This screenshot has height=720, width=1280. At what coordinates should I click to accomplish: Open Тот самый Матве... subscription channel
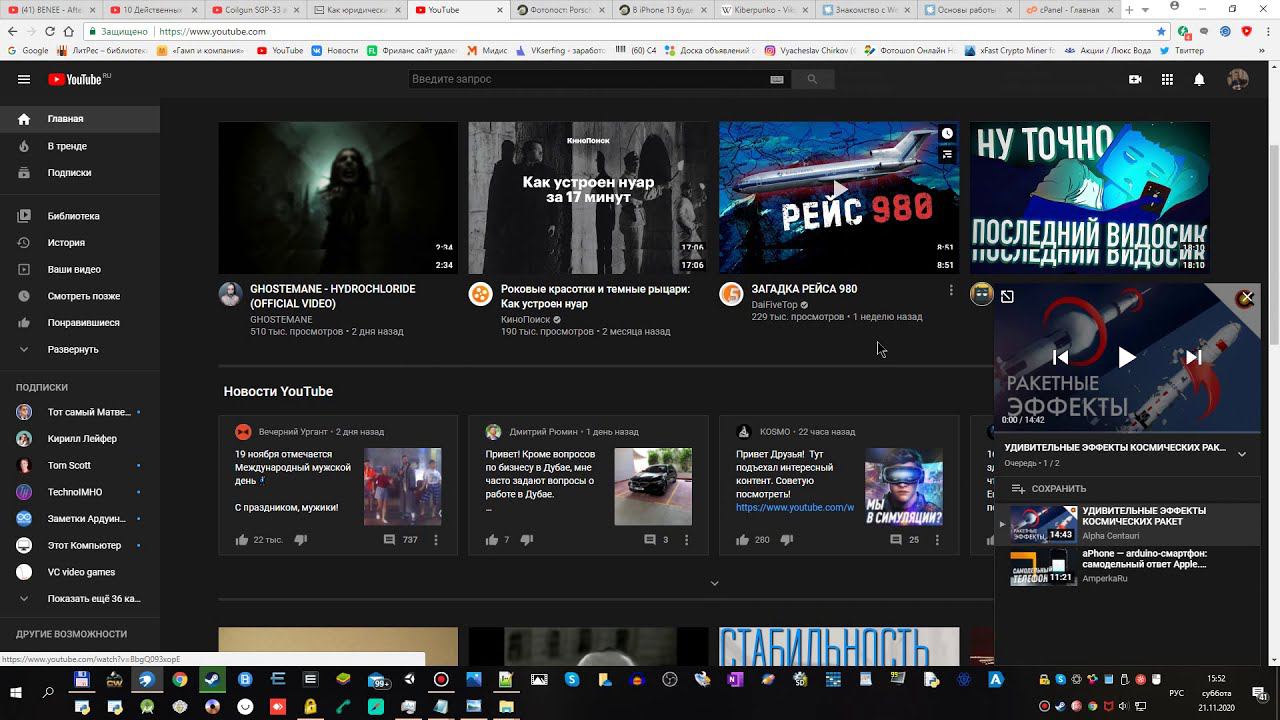(x=80, y=412)
